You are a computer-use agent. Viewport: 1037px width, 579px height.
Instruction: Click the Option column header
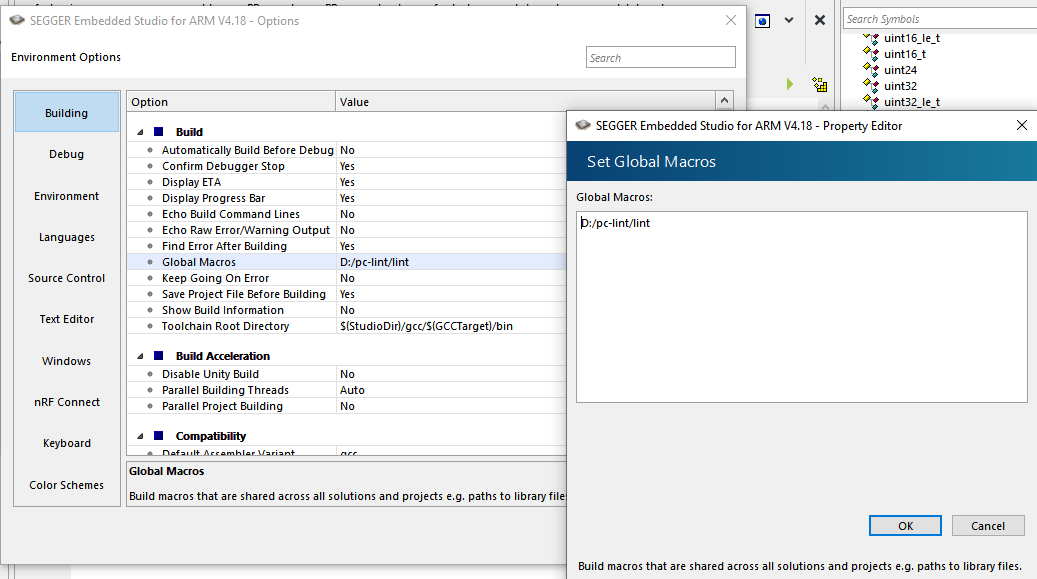[231, 101]
